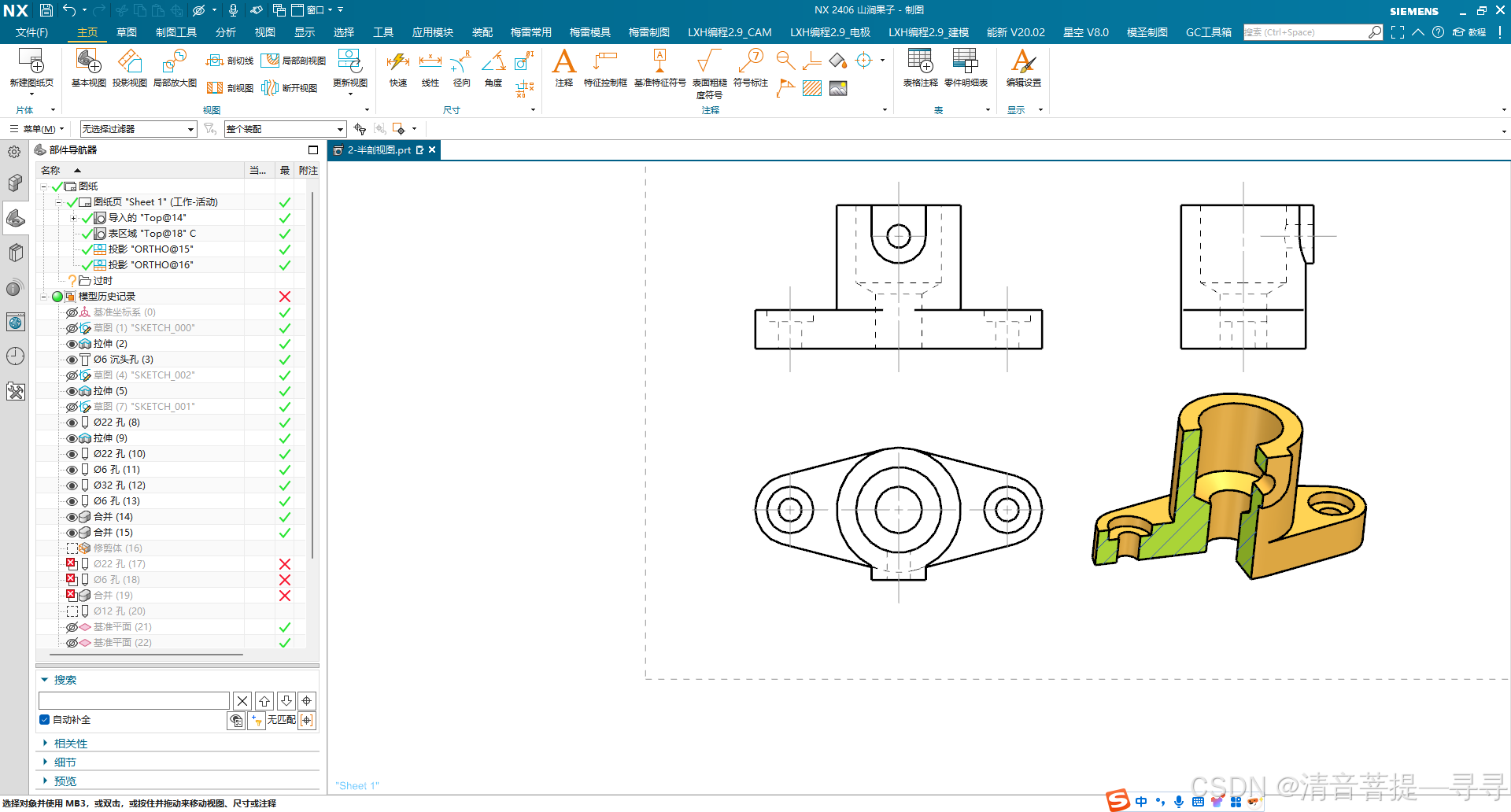
Task: Select the 符号标注 balloon tool
Action: click(x=750, y=68)
